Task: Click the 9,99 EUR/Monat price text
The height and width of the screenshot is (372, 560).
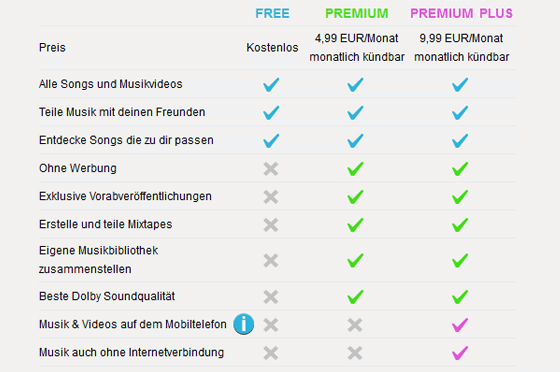Action: pos(461,38)
